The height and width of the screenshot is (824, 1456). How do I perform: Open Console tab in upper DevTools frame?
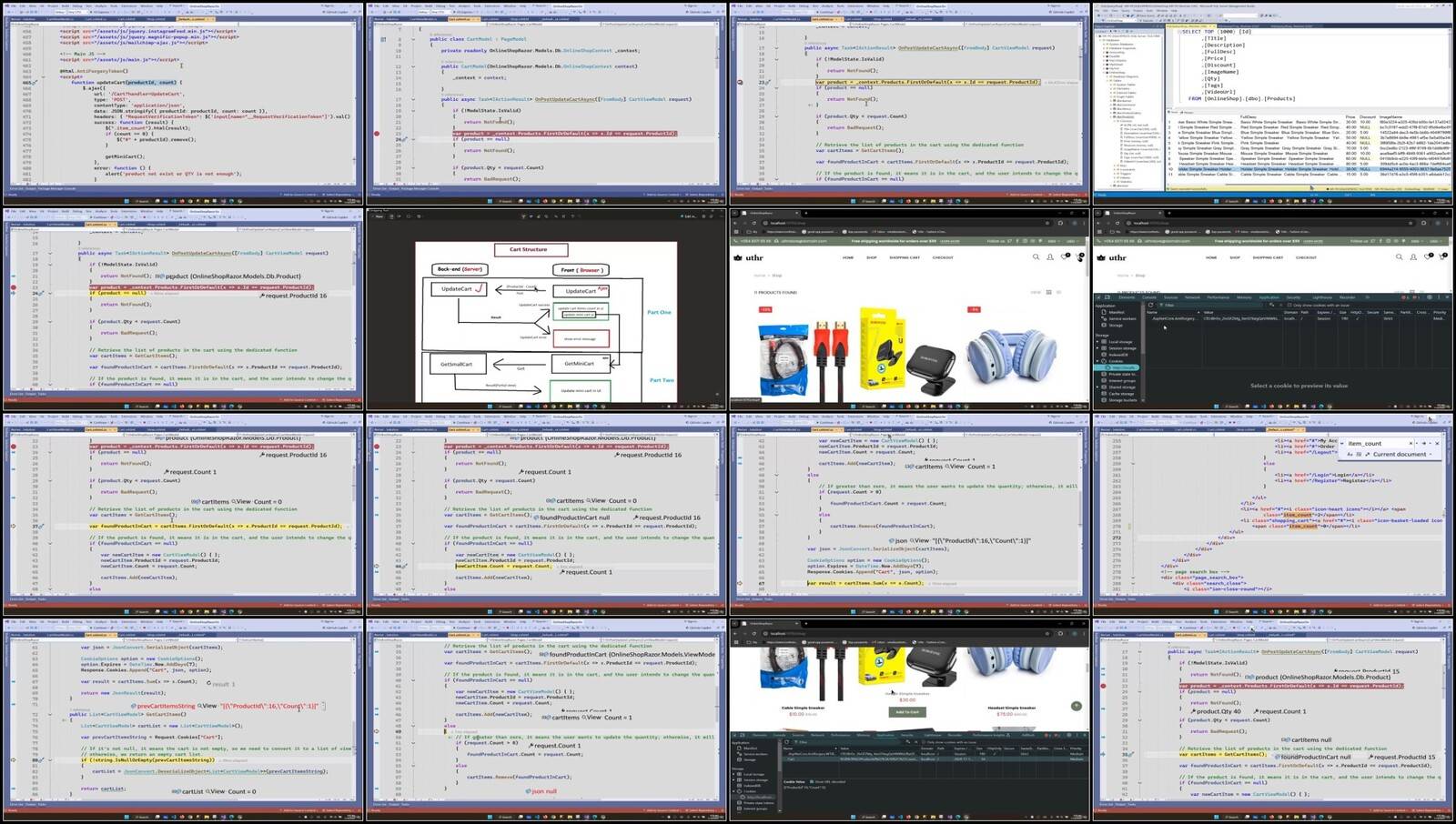tap(1149, 296)
